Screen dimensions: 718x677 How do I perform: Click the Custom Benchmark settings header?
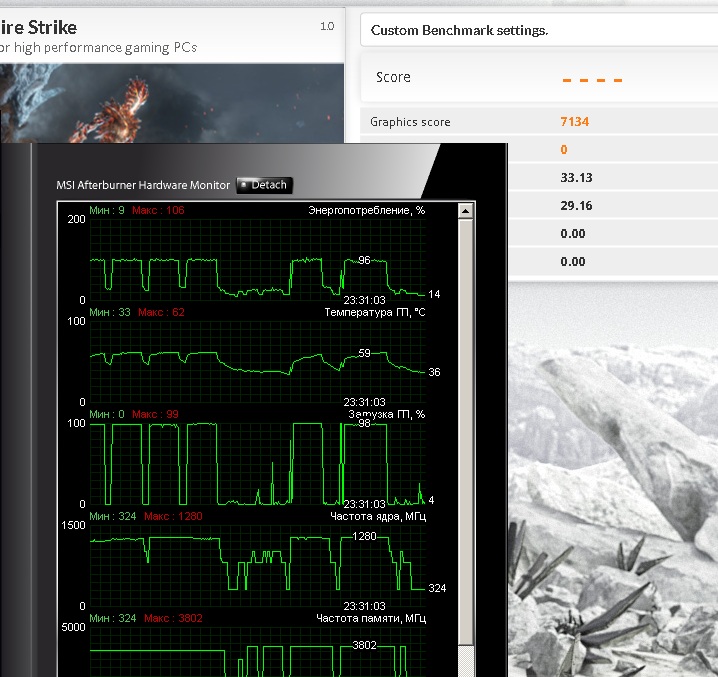coord(459,30)
